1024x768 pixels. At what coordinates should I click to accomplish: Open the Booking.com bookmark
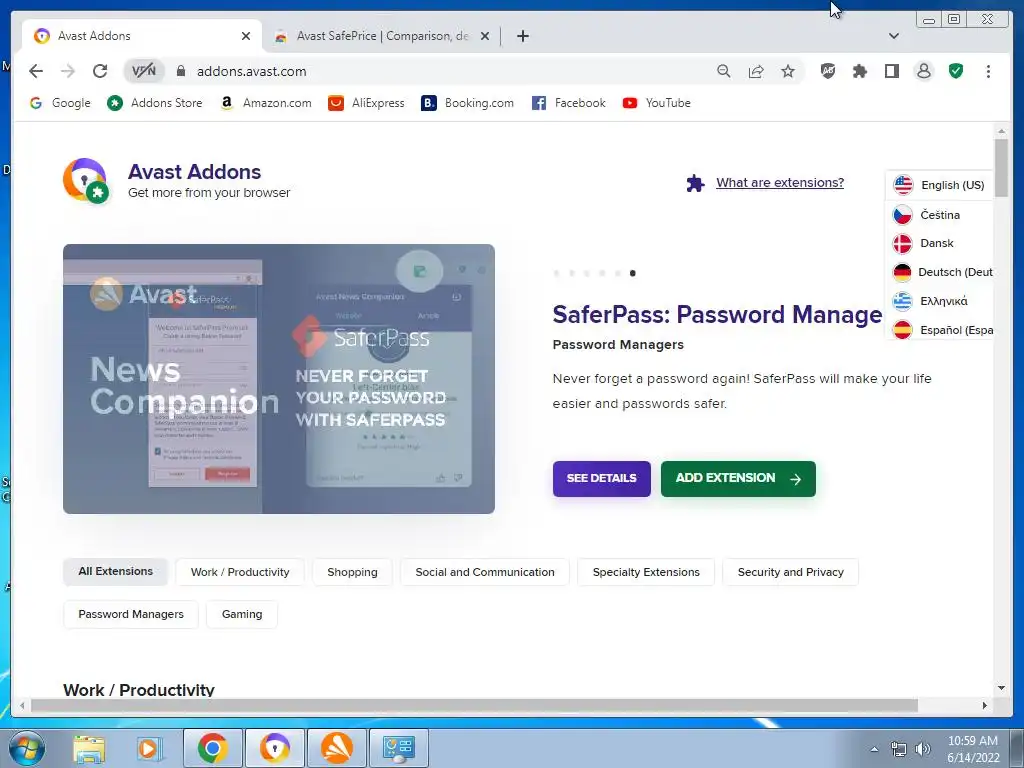point(468,103)
